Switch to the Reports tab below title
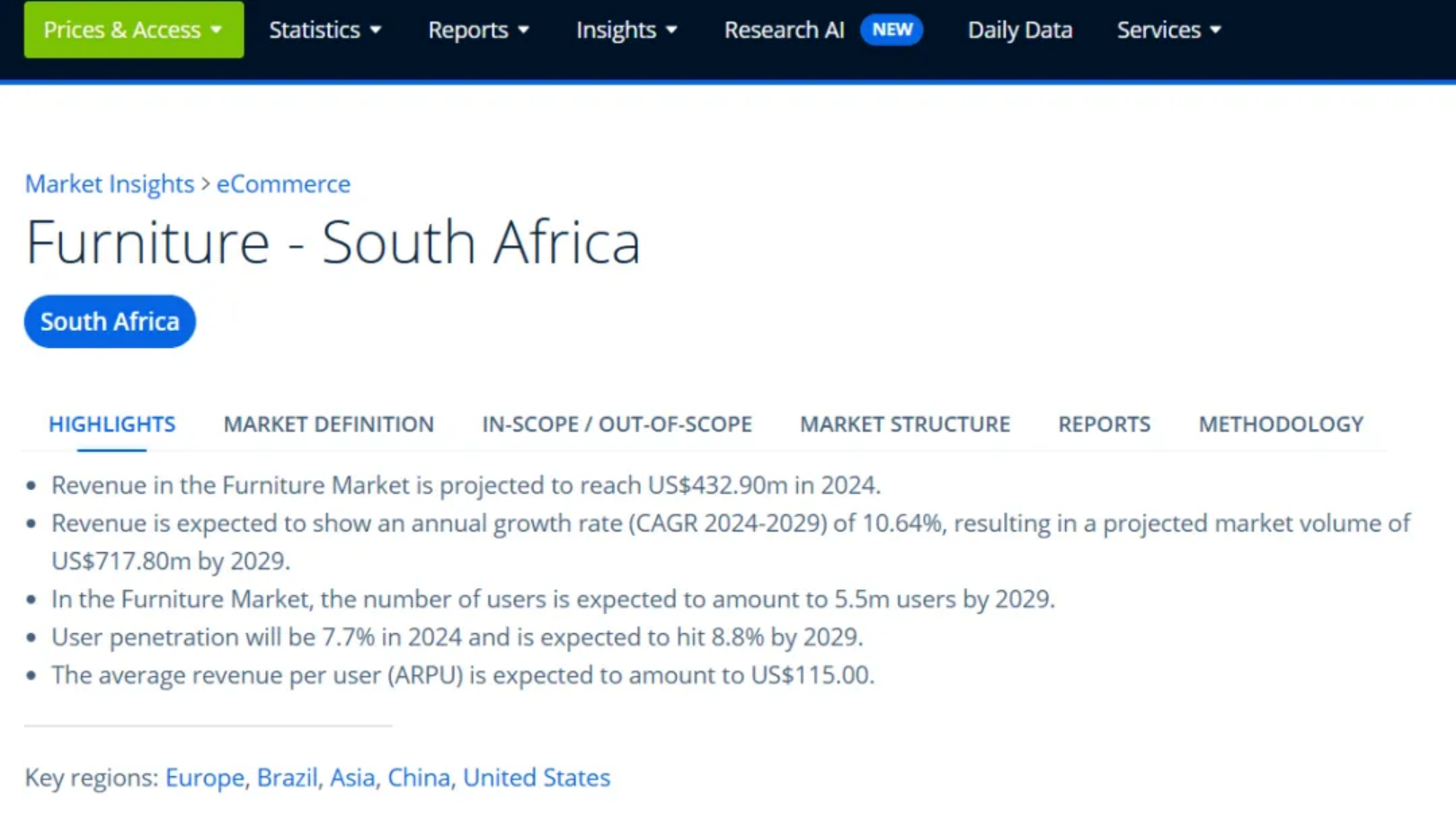Screen dimensions: 1456x838 click(x=1104, y=423)
